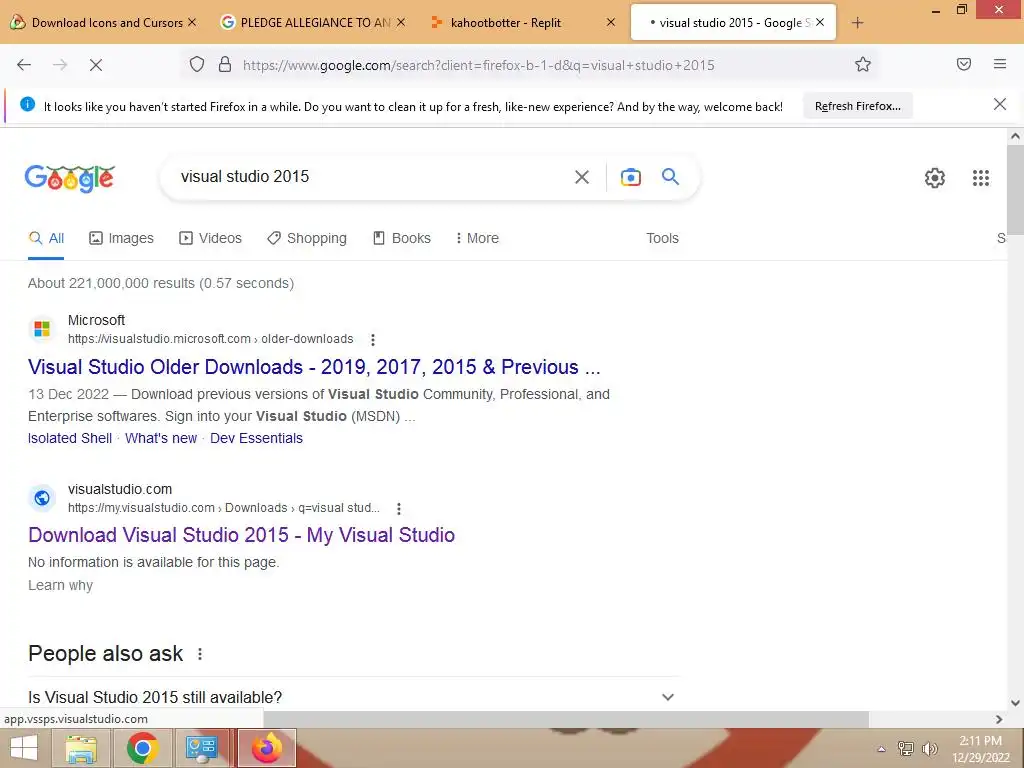The height and width of the screenshot is (768, 1024).
Task: Click the Save to Pocket icon
Action: (963, 64)
